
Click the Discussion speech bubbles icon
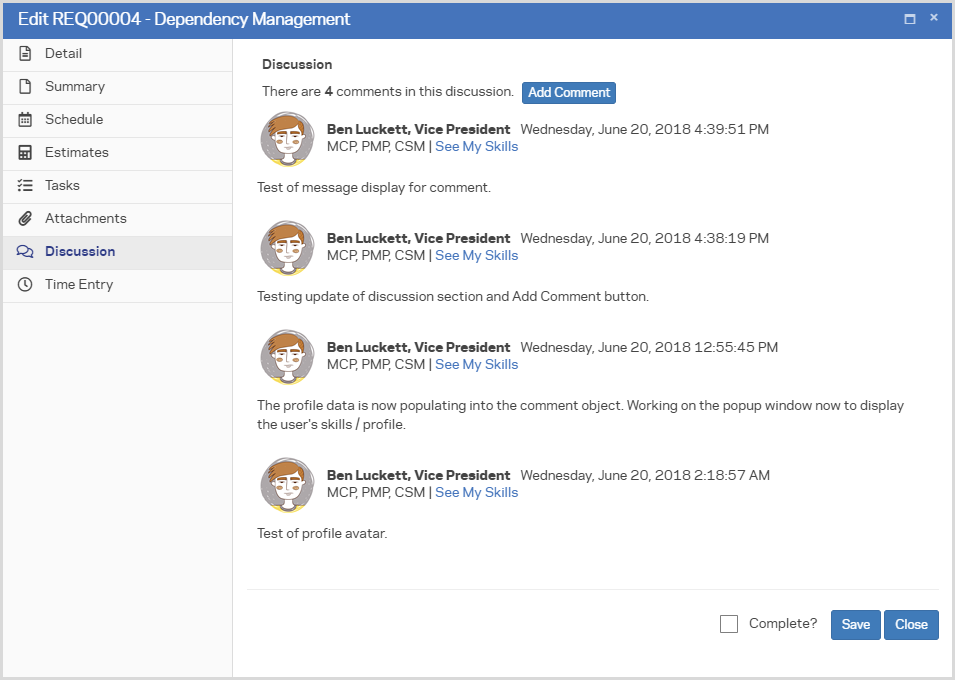pyautogui.click(x=25, y=252)
